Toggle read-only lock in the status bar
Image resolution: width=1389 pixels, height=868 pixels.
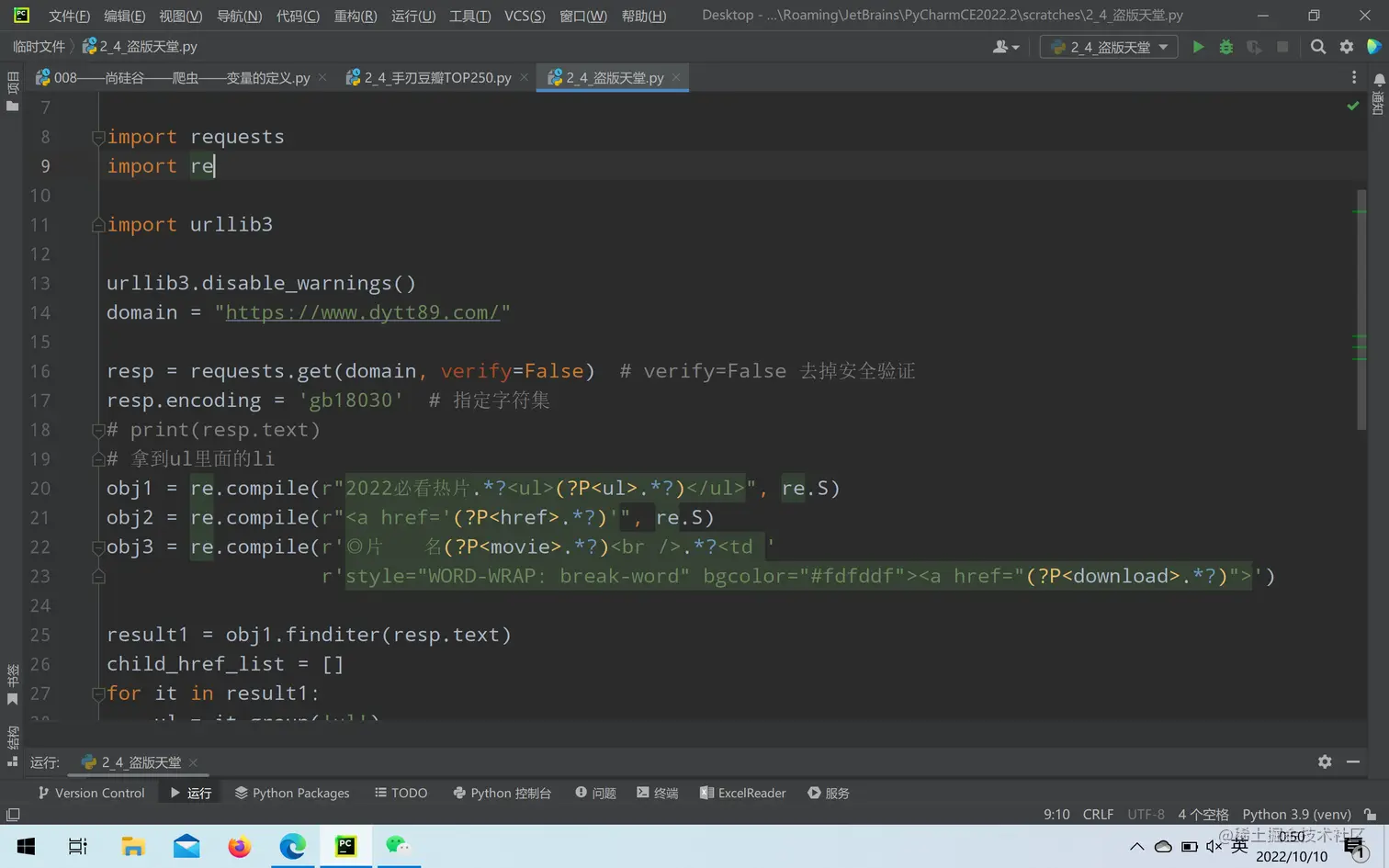click(1371, 815)
